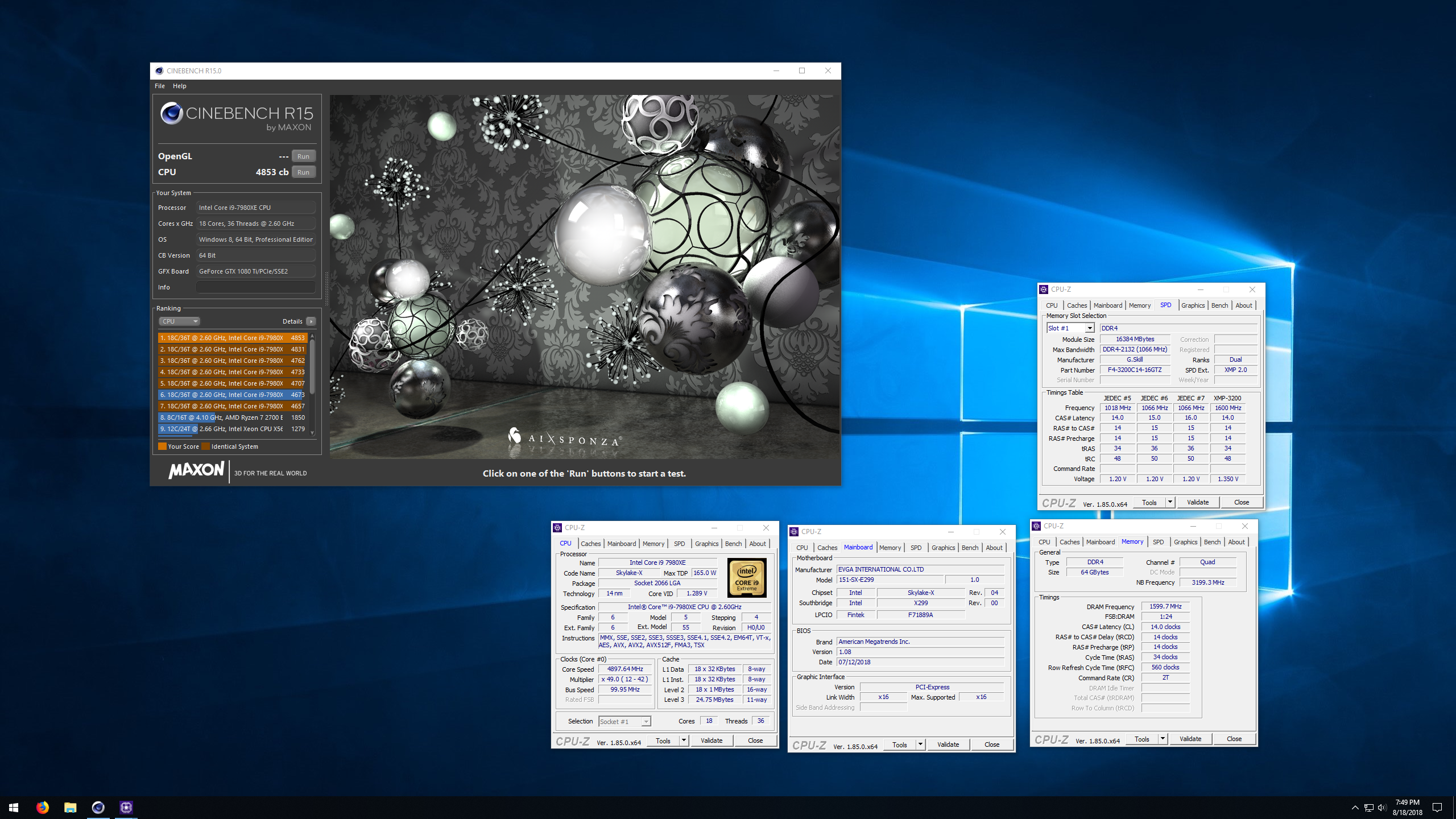Click the CPU-Z Memory window title icon

coord(1036,526)
